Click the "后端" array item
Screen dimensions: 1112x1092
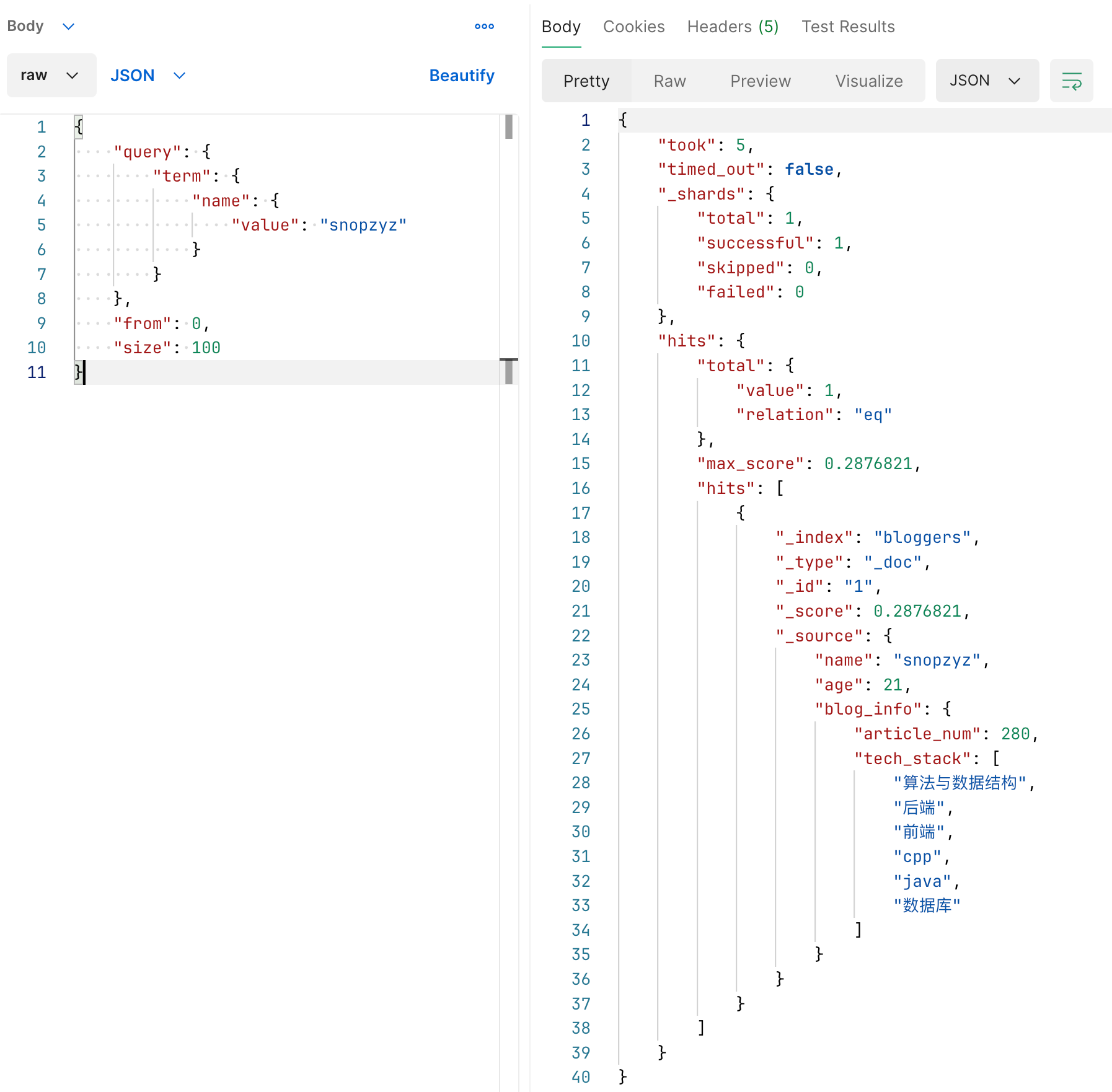pyautogui.click(x=919, y=808)
